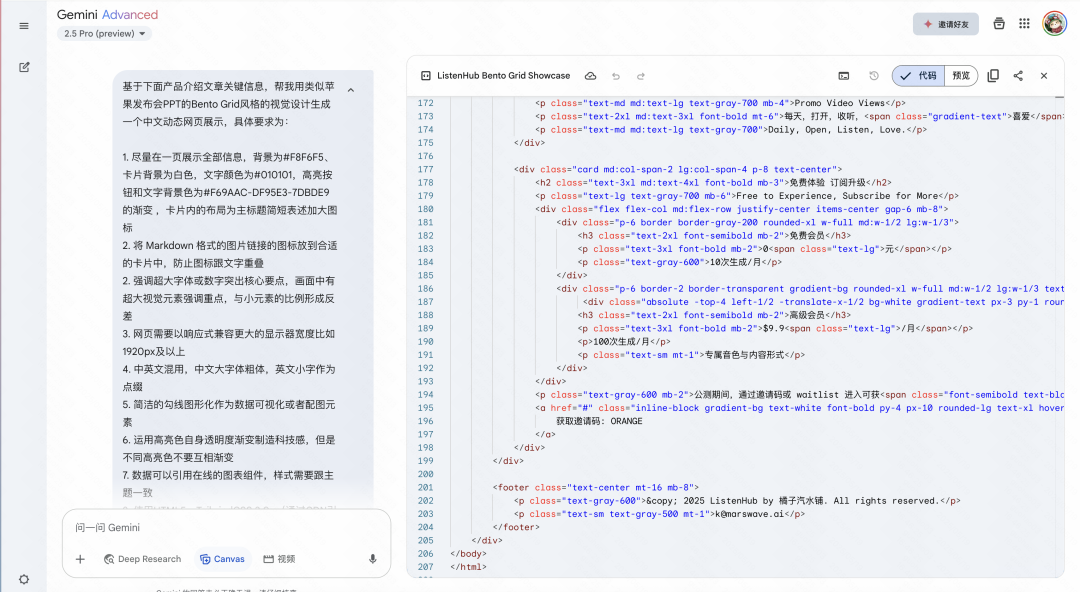This screenshot has height=592, width=1080.
Task: Click the plus add-attachment button
Action: click(x=80, y=559)
